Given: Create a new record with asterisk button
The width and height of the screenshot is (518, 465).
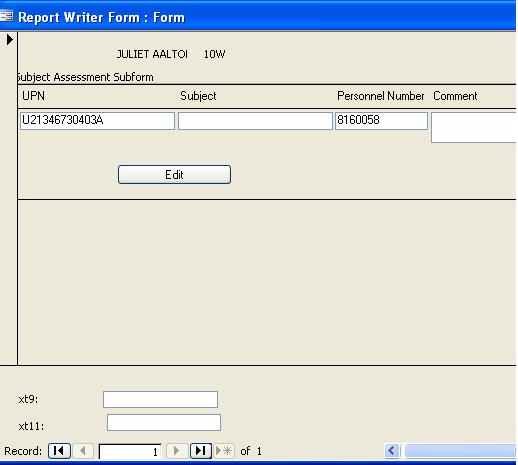Looking at the screenshot, I should click(224, 451).
